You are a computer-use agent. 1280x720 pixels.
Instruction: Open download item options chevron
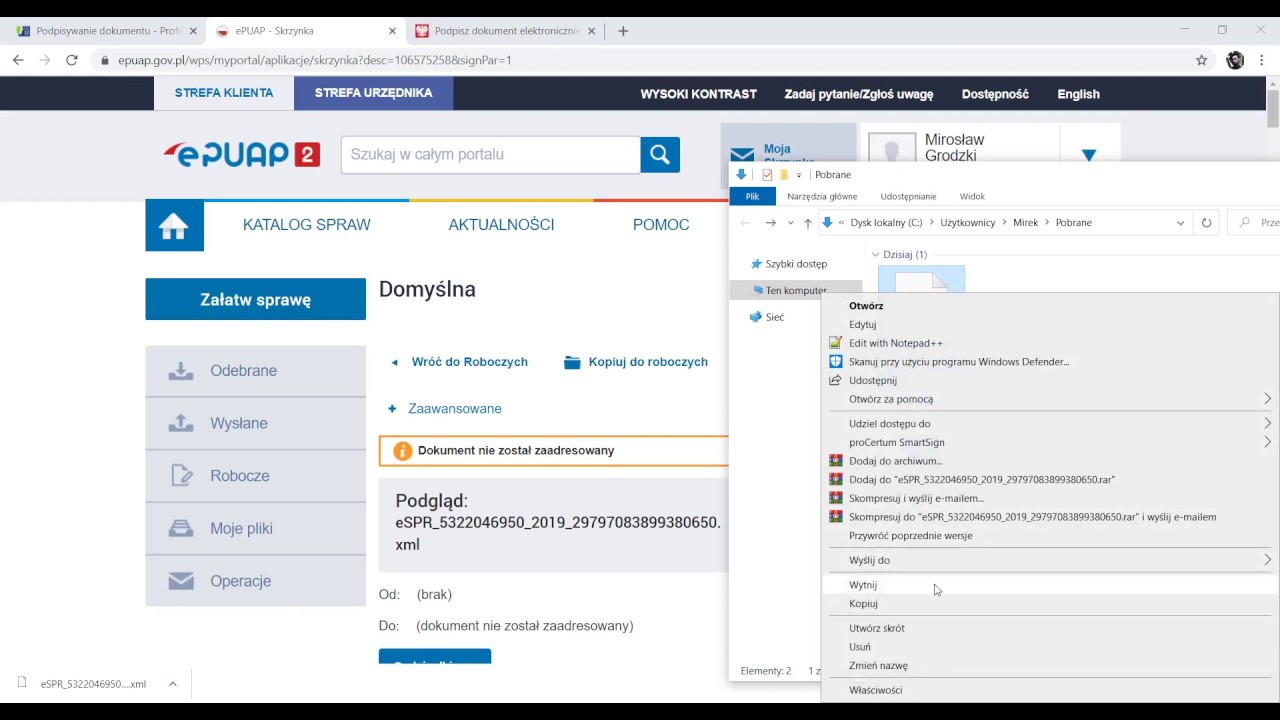pyautogui.click(x=172, y=684)
